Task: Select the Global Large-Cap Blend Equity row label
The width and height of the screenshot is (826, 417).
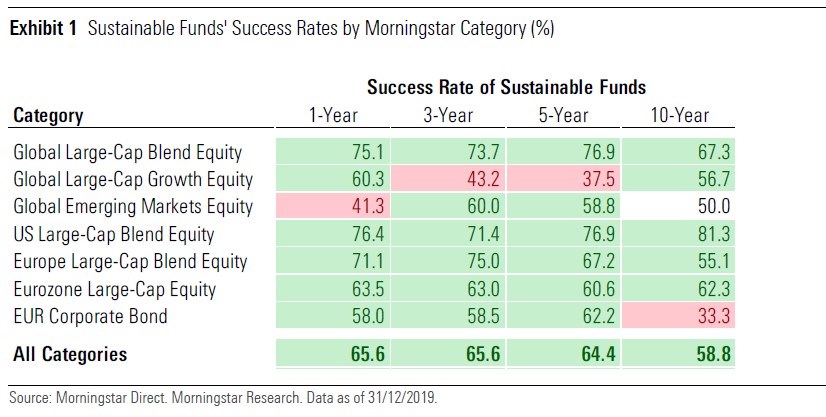Action: click(x=128, y=152)
